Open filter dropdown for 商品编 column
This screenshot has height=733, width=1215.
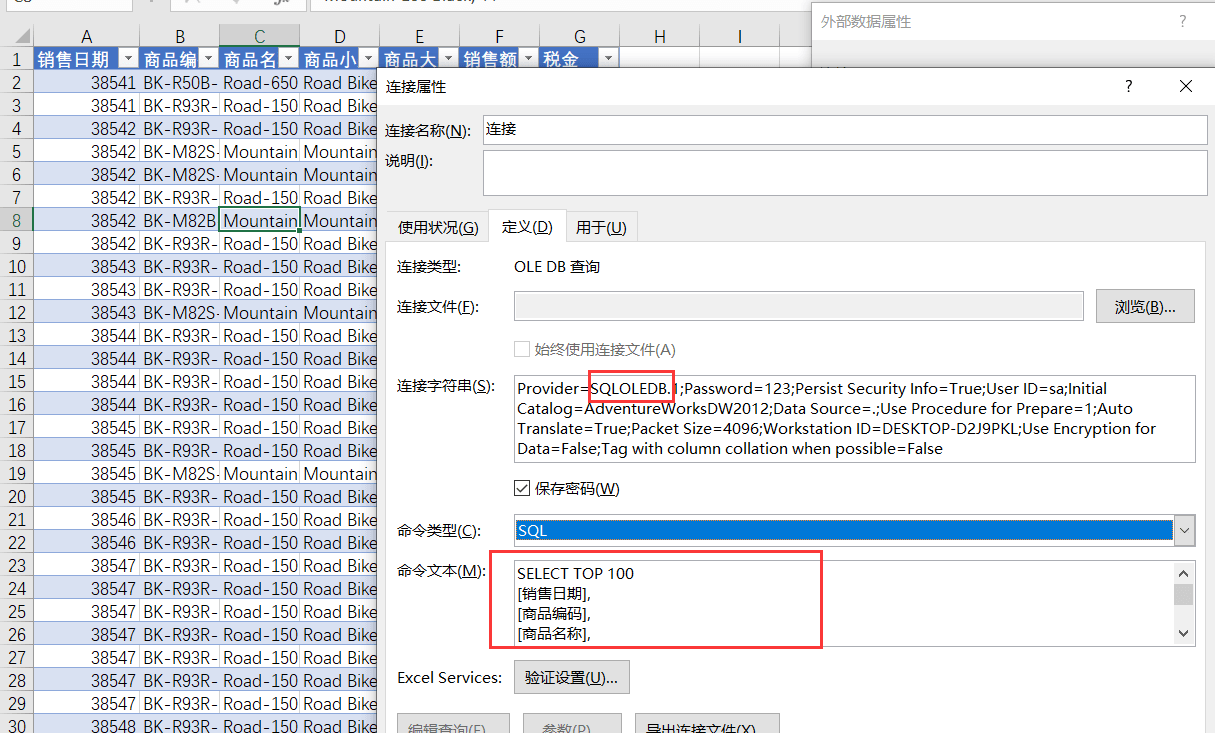point(208,59)
